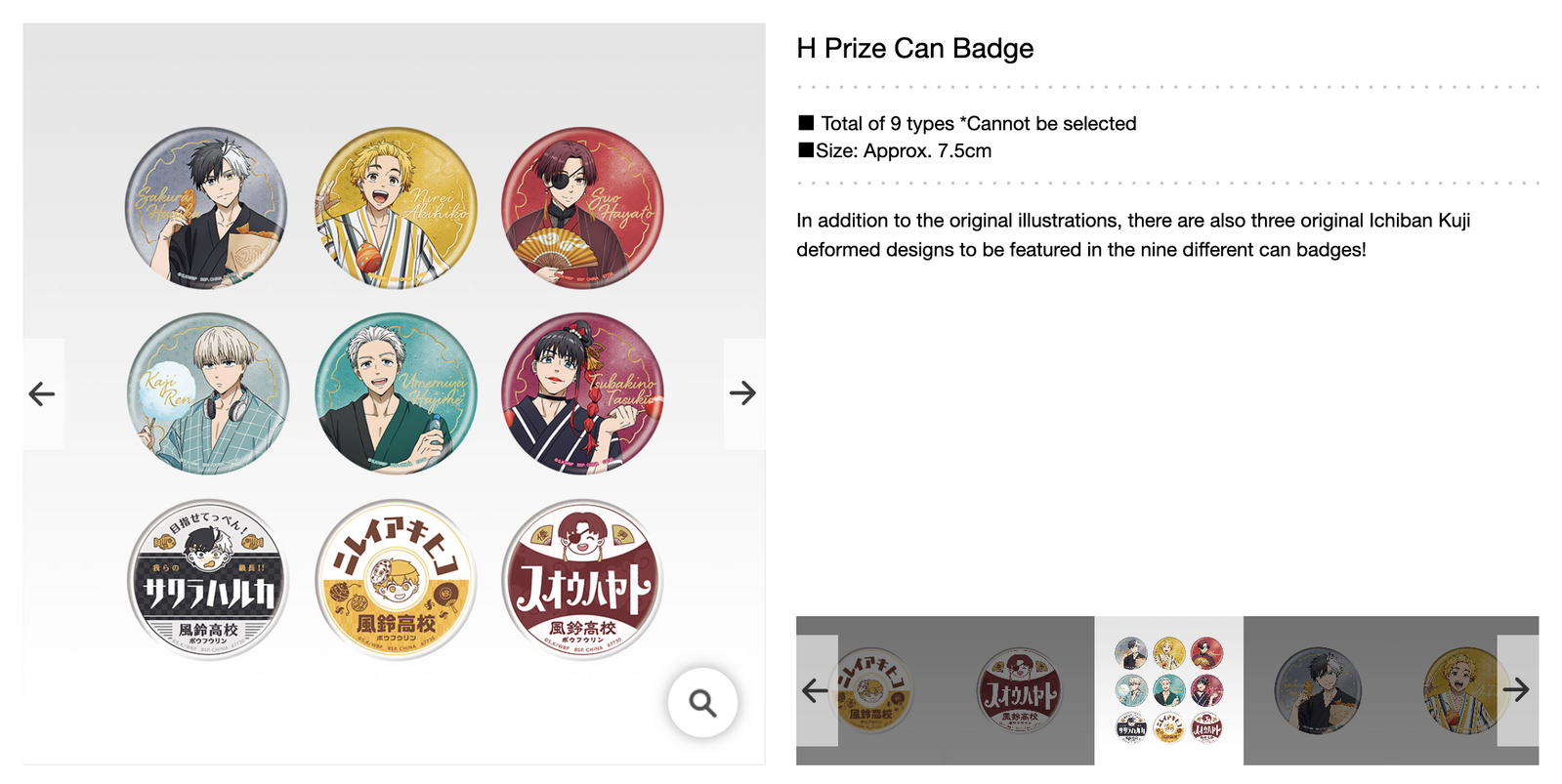Image resolution: width=1562 pixels, height=784 pixels.
Task: Open the dark red Suo Hayato logo thumbnail
Action: tap(1019, 690)
